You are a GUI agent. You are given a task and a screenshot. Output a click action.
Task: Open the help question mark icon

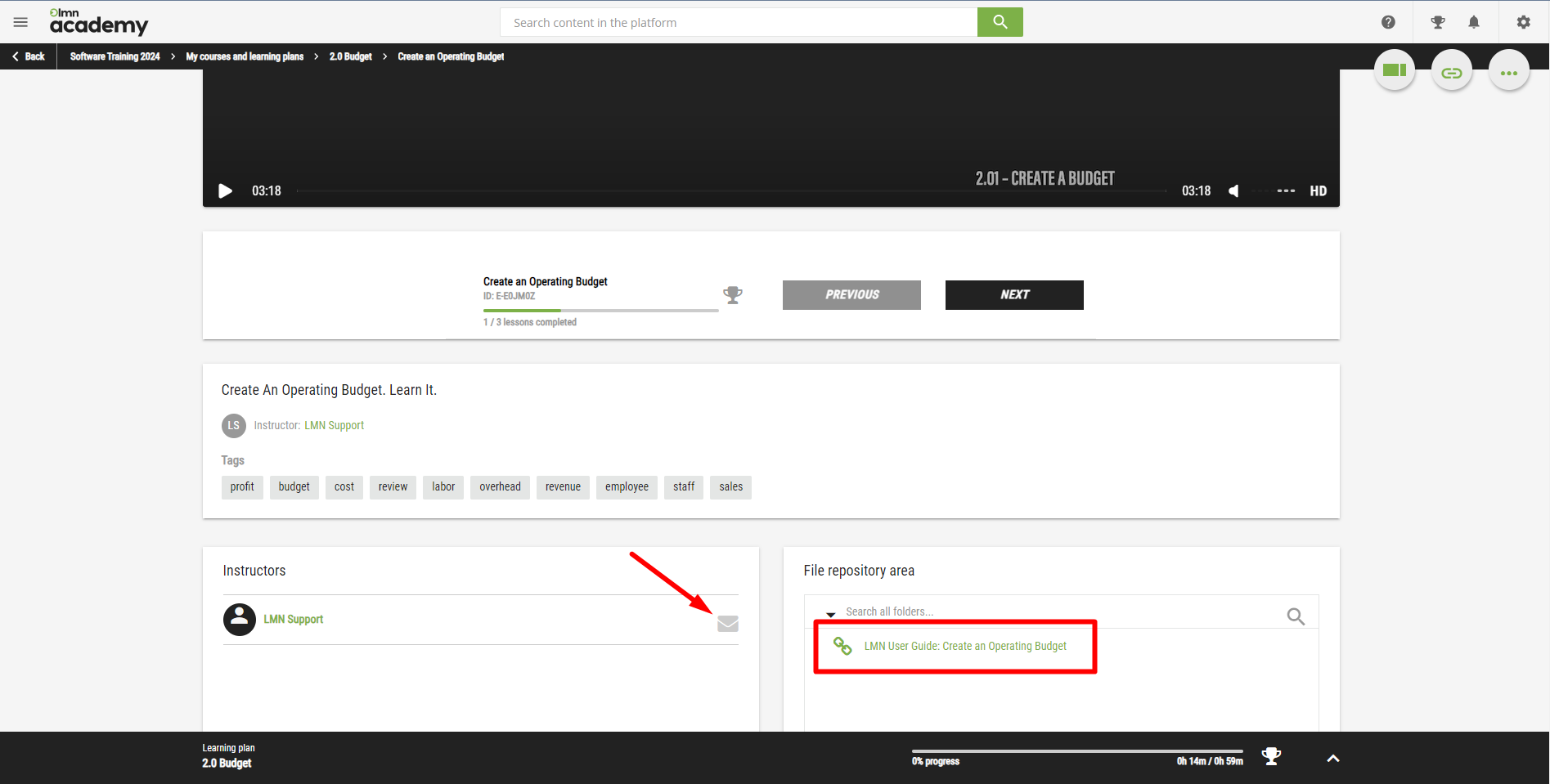1388,22
